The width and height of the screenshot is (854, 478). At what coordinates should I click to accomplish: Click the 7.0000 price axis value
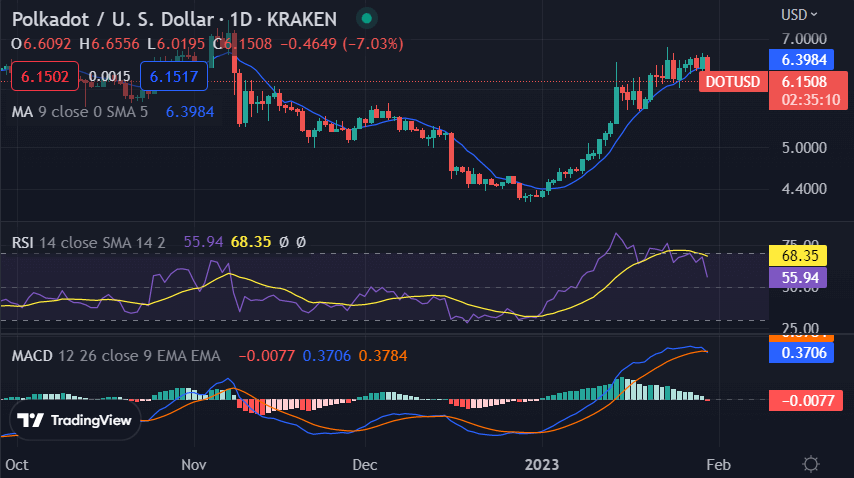pyautogui.click(x=804, y=39)
